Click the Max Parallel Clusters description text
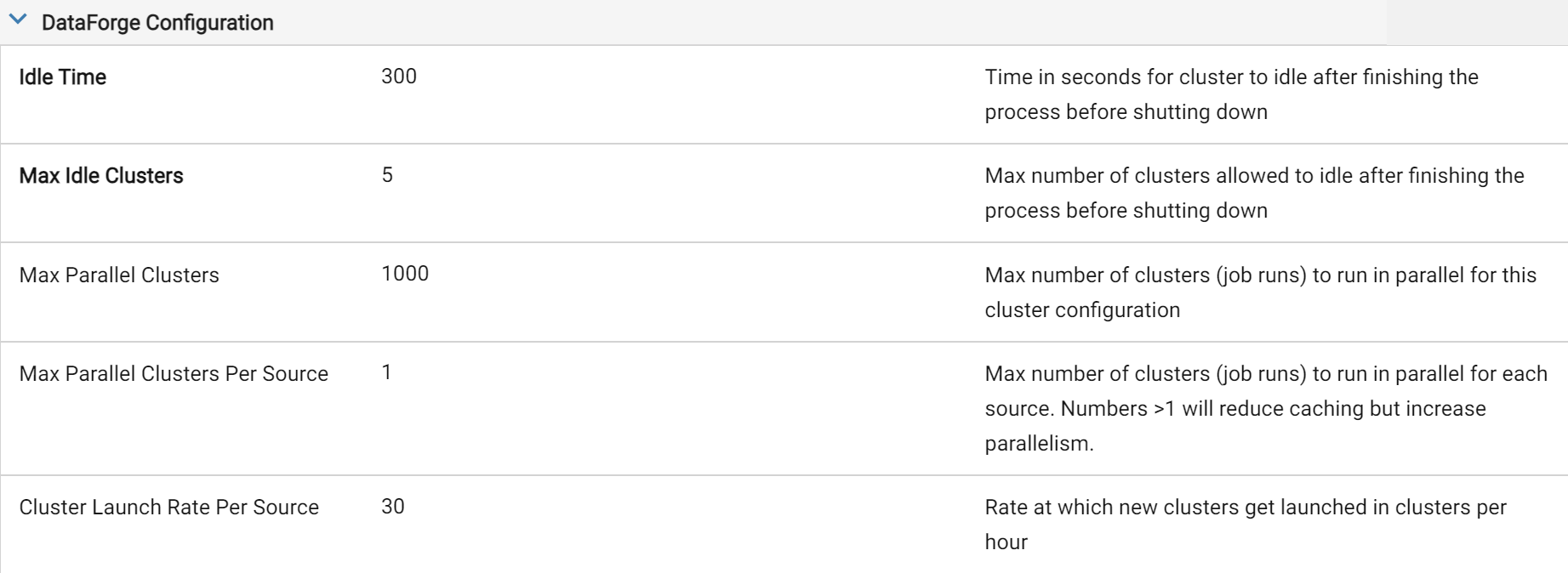 coord(1261,292)
